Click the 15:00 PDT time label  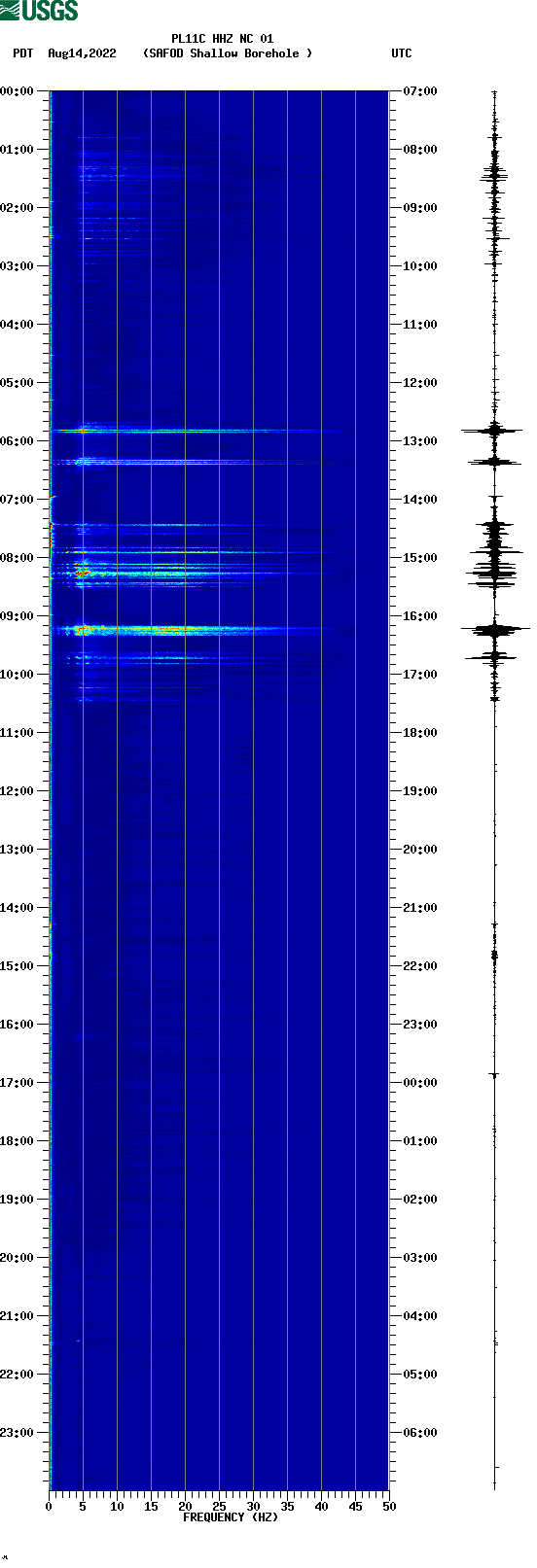pyautogui.click(x=17, y=966)
